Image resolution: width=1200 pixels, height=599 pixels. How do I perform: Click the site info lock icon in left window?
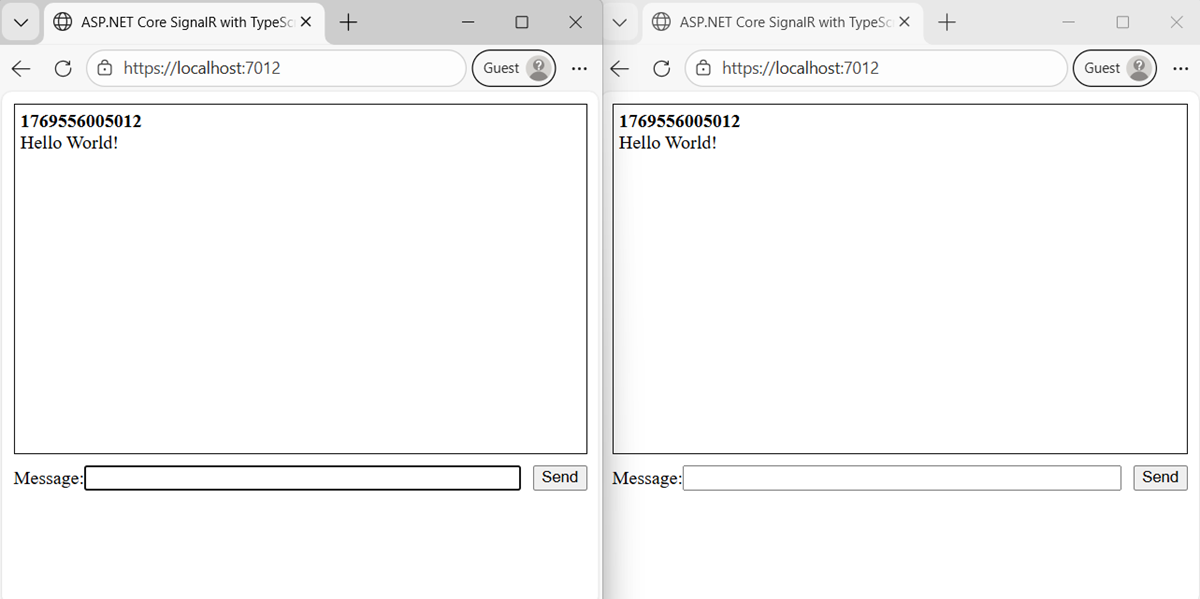tap(106, 68)
